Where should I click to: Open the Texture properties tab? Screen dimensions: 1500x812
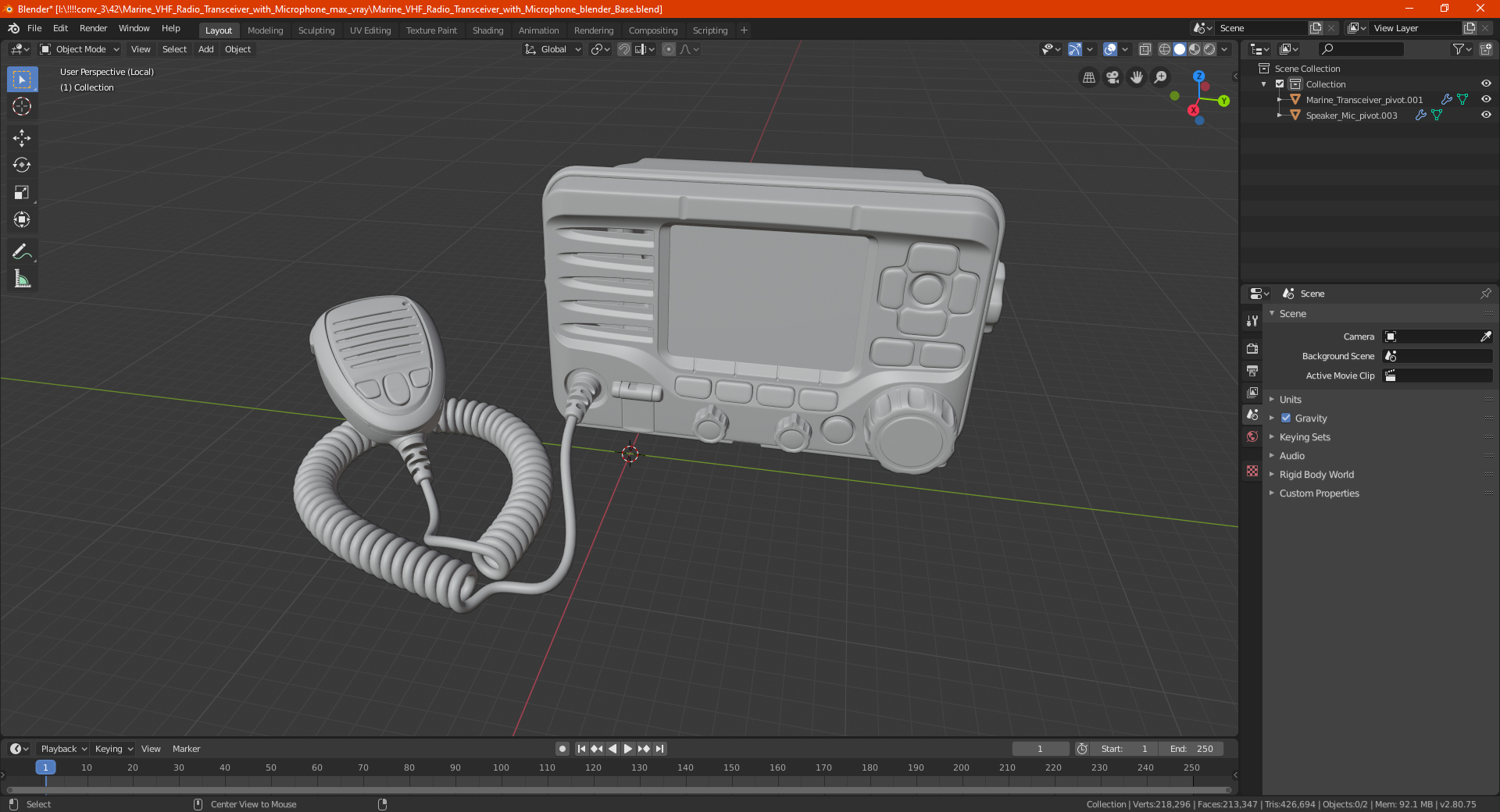(1252, 471)
